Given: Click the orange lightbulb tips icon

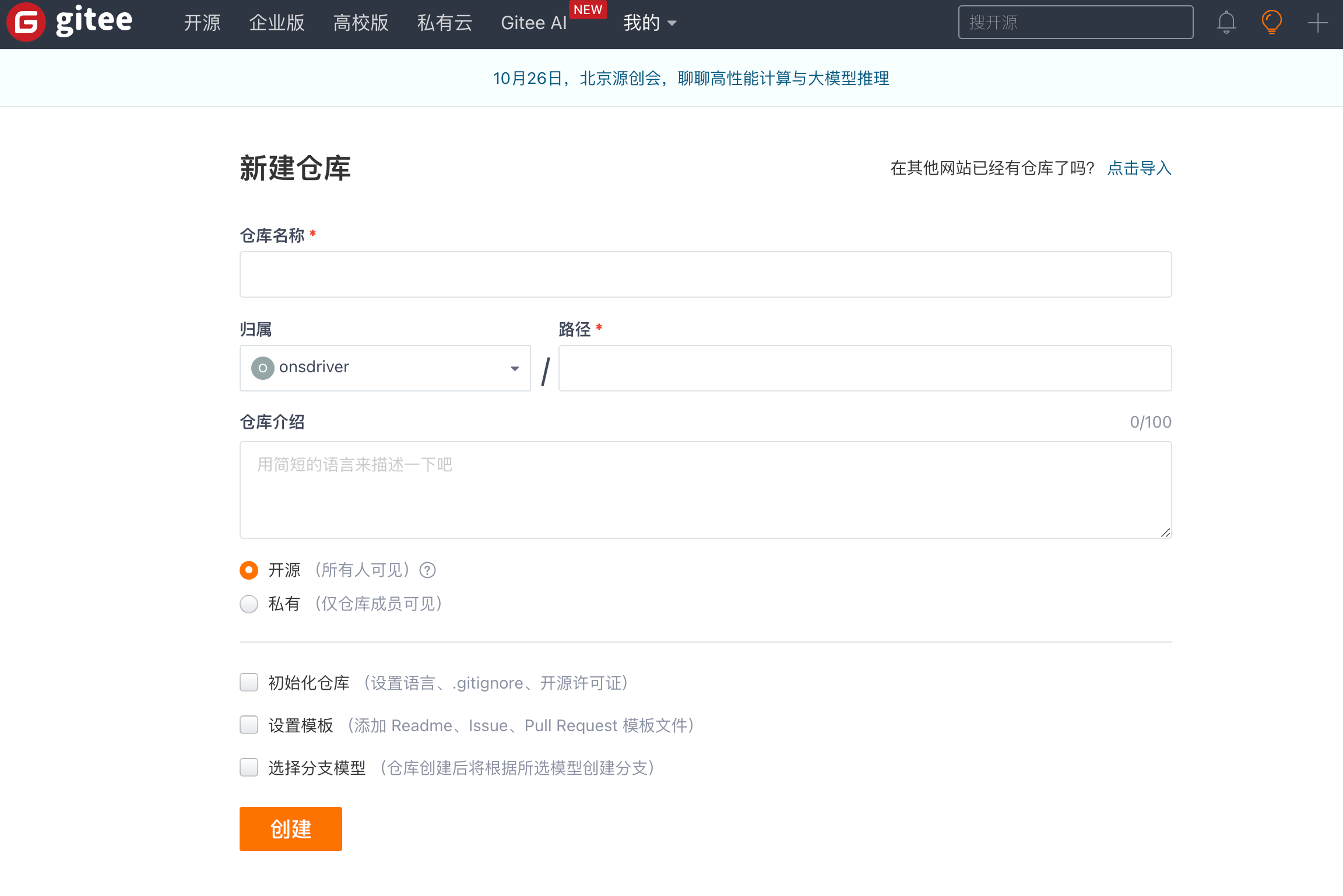Looking at the screenshot, I should (1271, 23).
